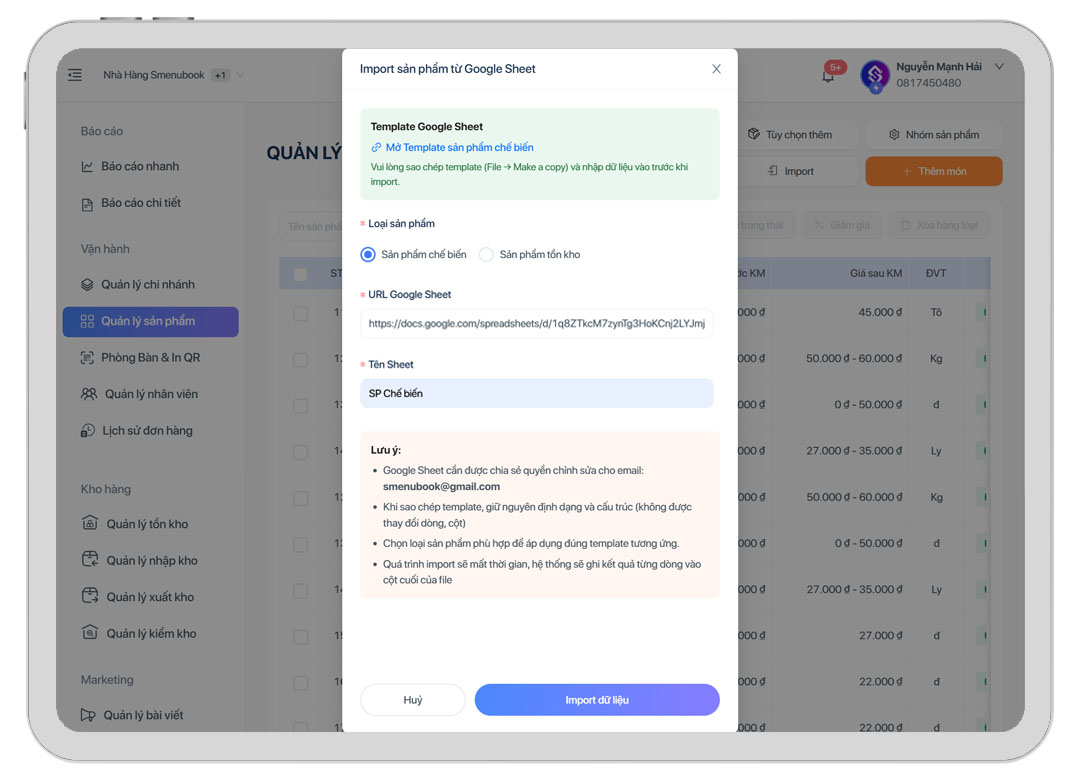1080x780 pixels.
Task: Select Sản phẩm chế biến radio option
Action: coord(368,254)
